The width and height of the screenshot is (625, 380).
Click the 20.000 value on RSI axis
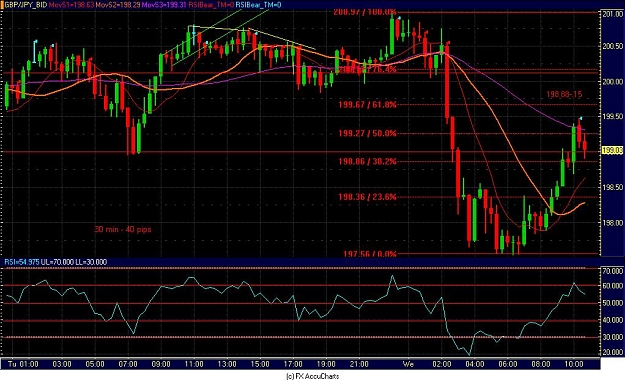click(x=612, y=352)
